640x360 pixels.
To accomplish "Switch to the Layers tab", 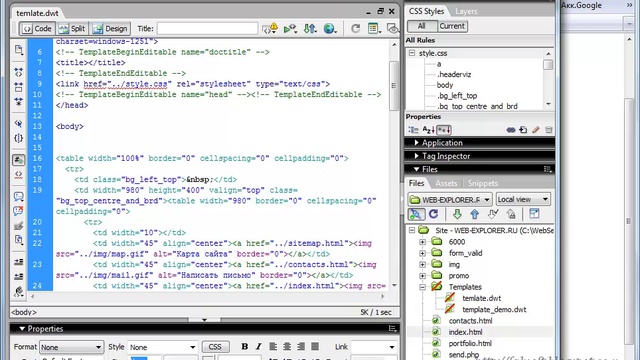I will [x=466, y=11].
